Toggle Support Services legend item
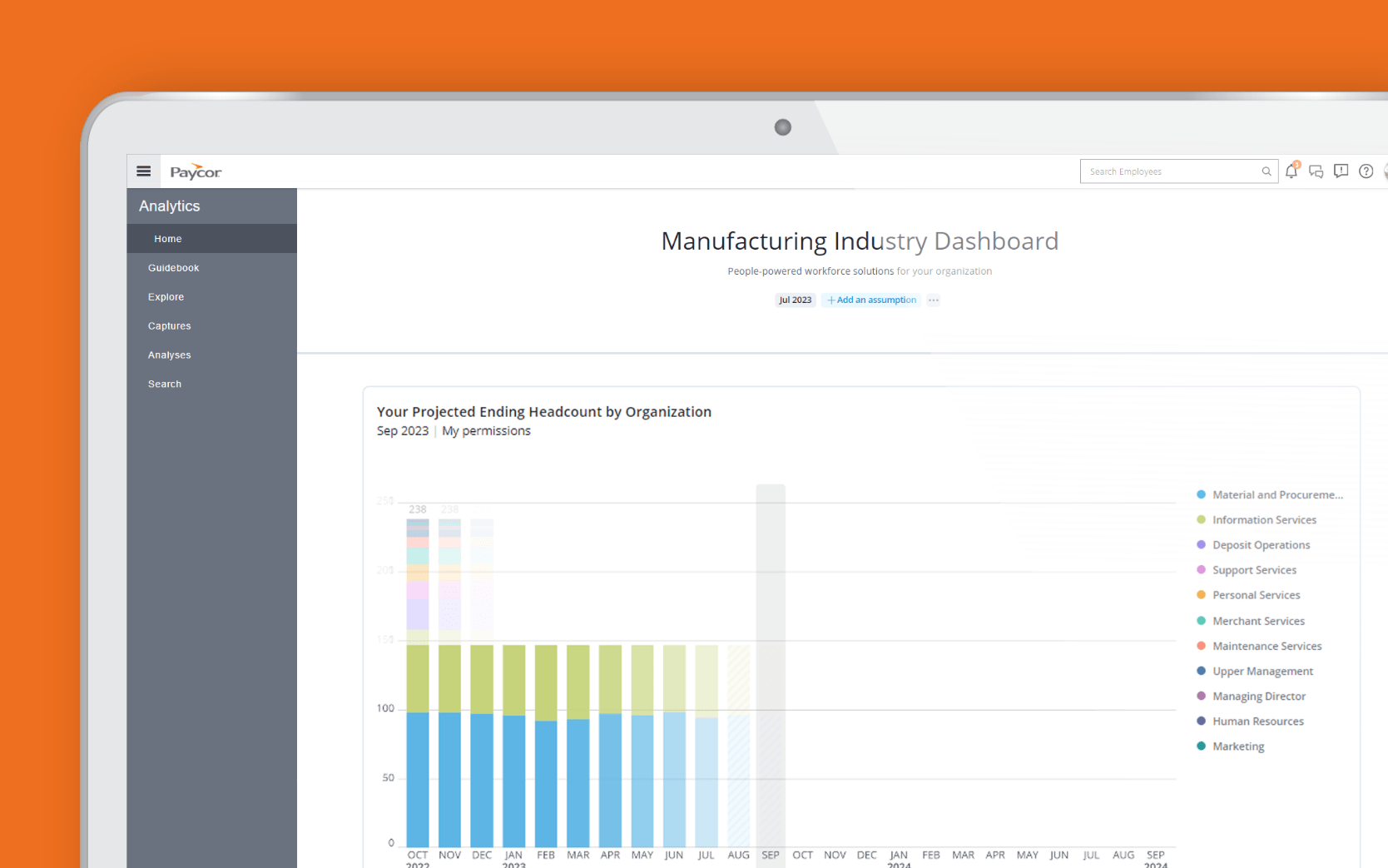Screen dimensions: 1388x868 click(x=1247, y=570)
